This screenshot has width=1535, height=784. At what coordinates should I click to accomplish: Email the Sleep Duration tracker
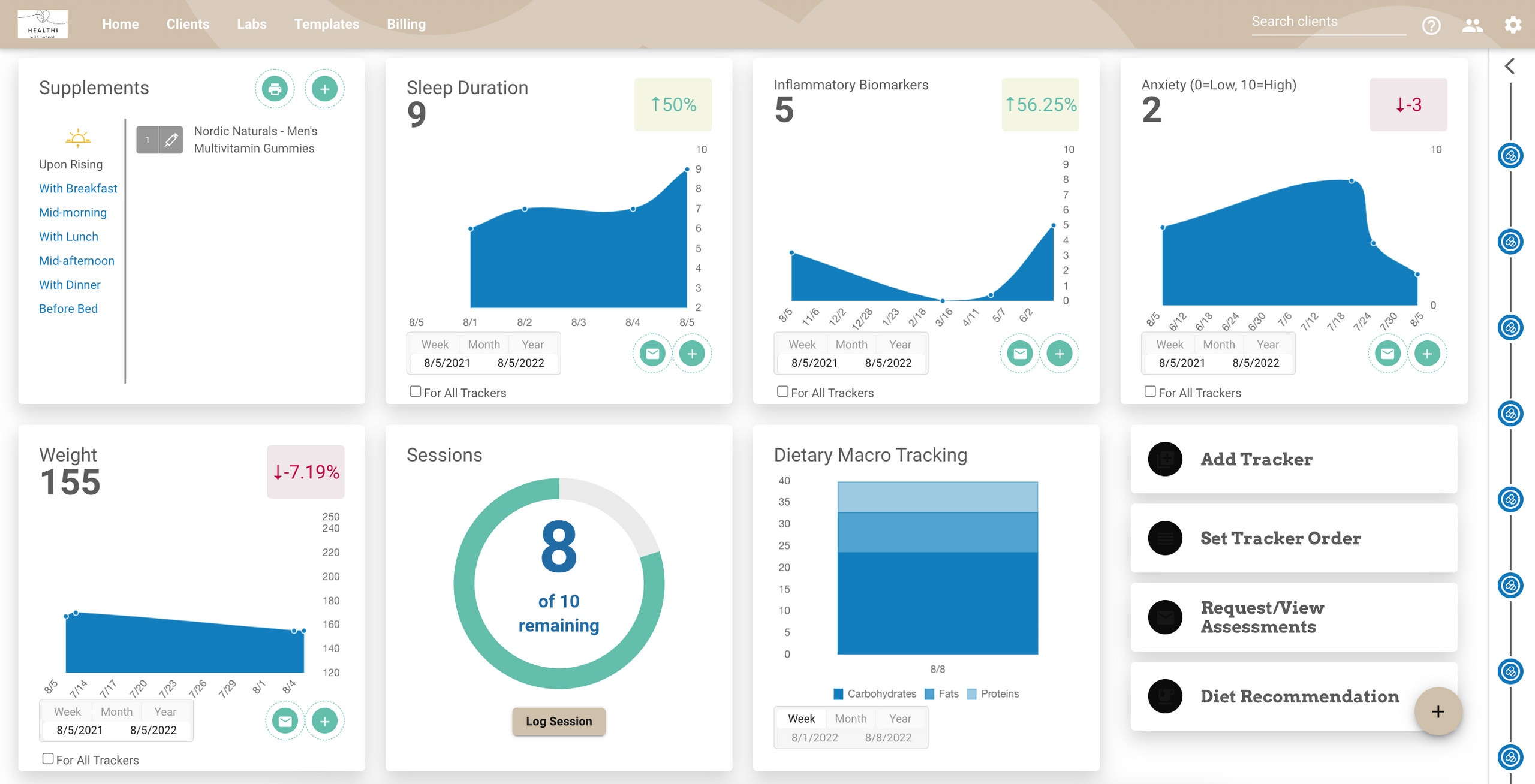pos(652,354)
